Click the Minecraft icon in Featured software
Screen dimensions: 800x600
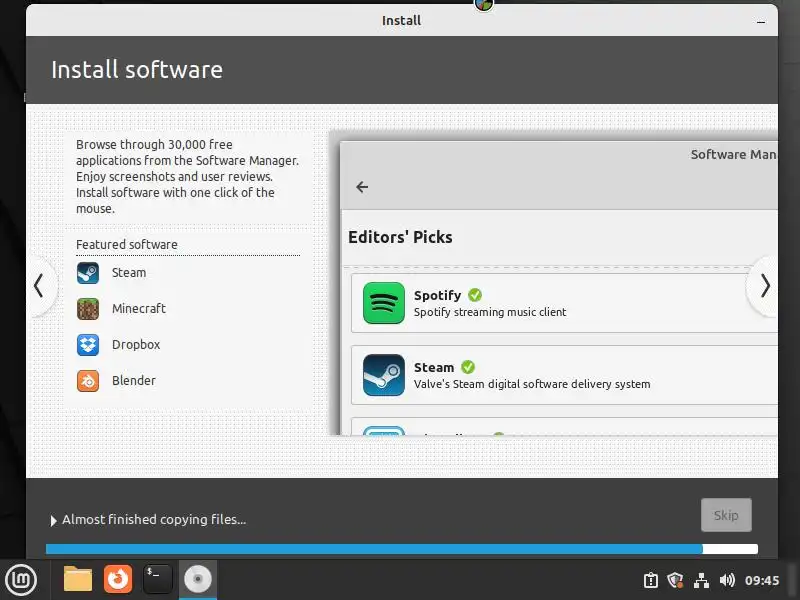point(88,309)
